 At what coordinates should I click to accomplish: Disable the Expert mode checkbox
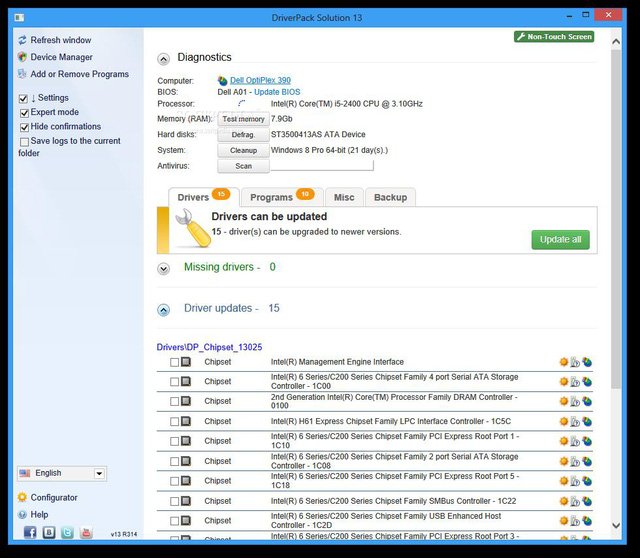point(24,113)
